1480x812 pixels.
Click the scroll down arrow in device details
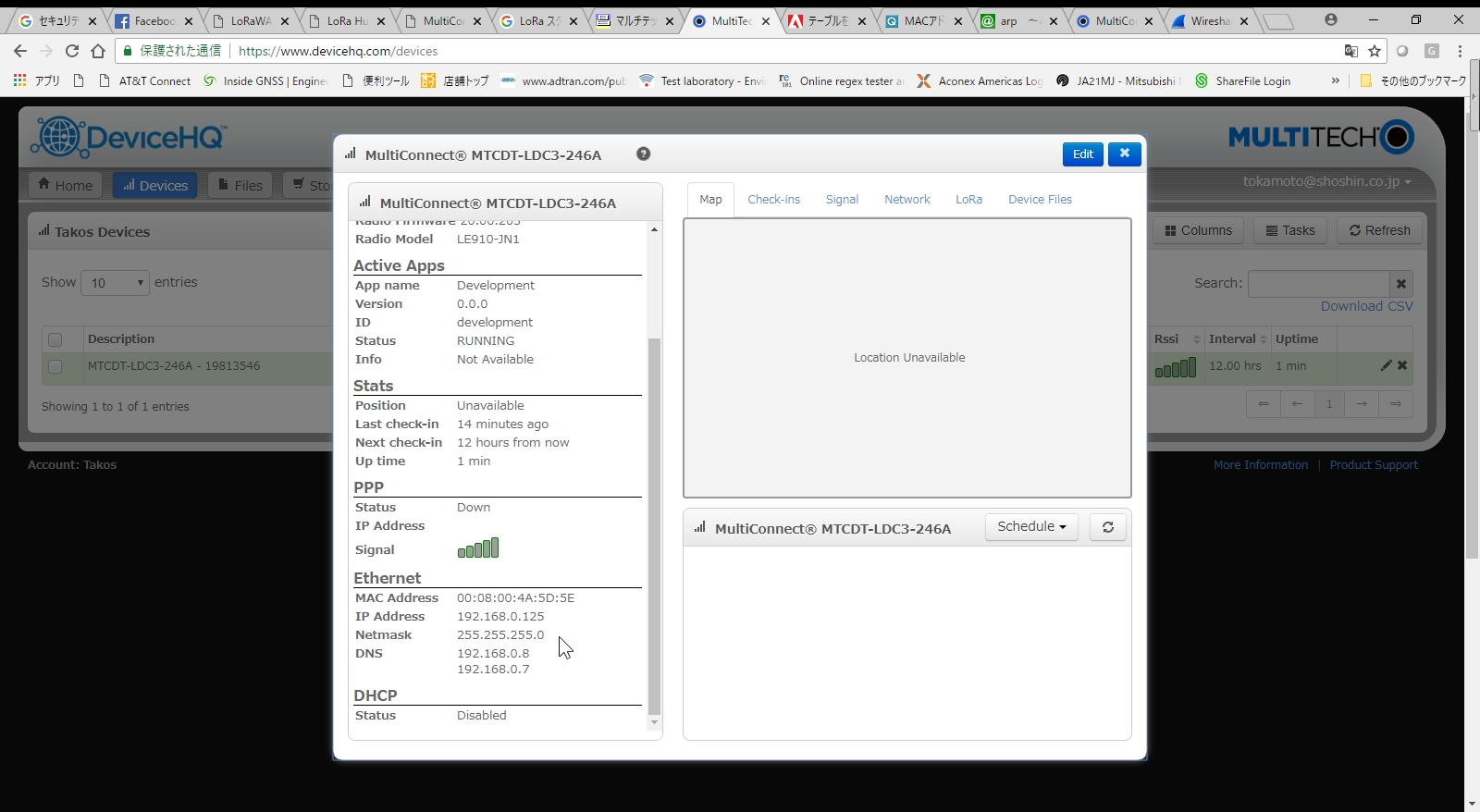(655, 722)
